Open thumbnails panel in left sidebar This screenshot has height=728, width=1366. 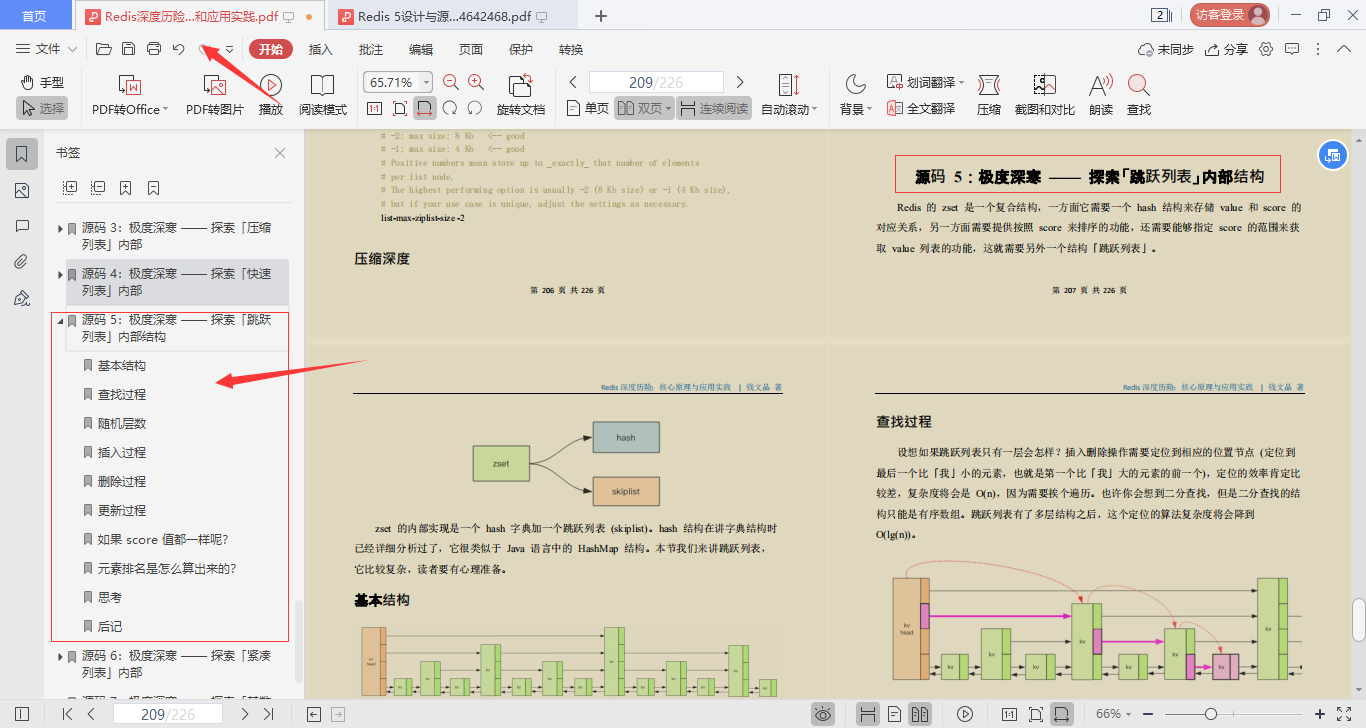pos(22,191)
